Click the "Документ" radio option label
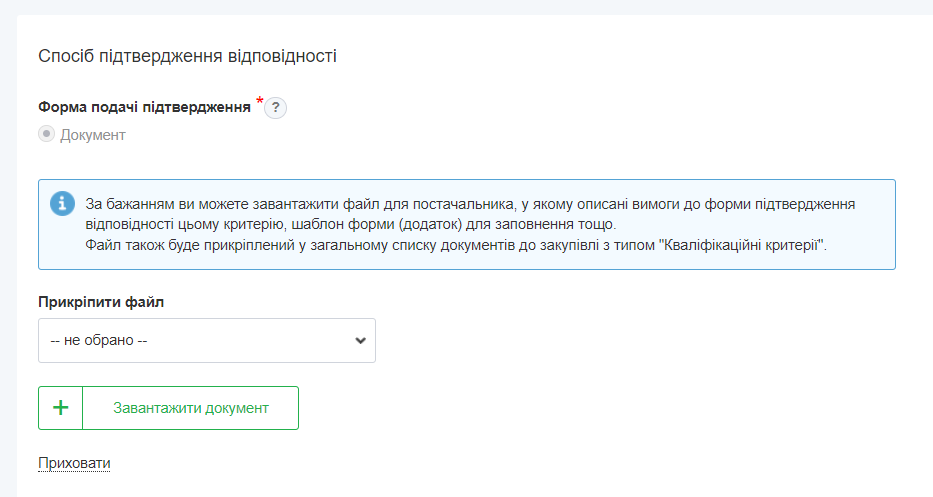 pyautogui.click(x=93, y=135)
